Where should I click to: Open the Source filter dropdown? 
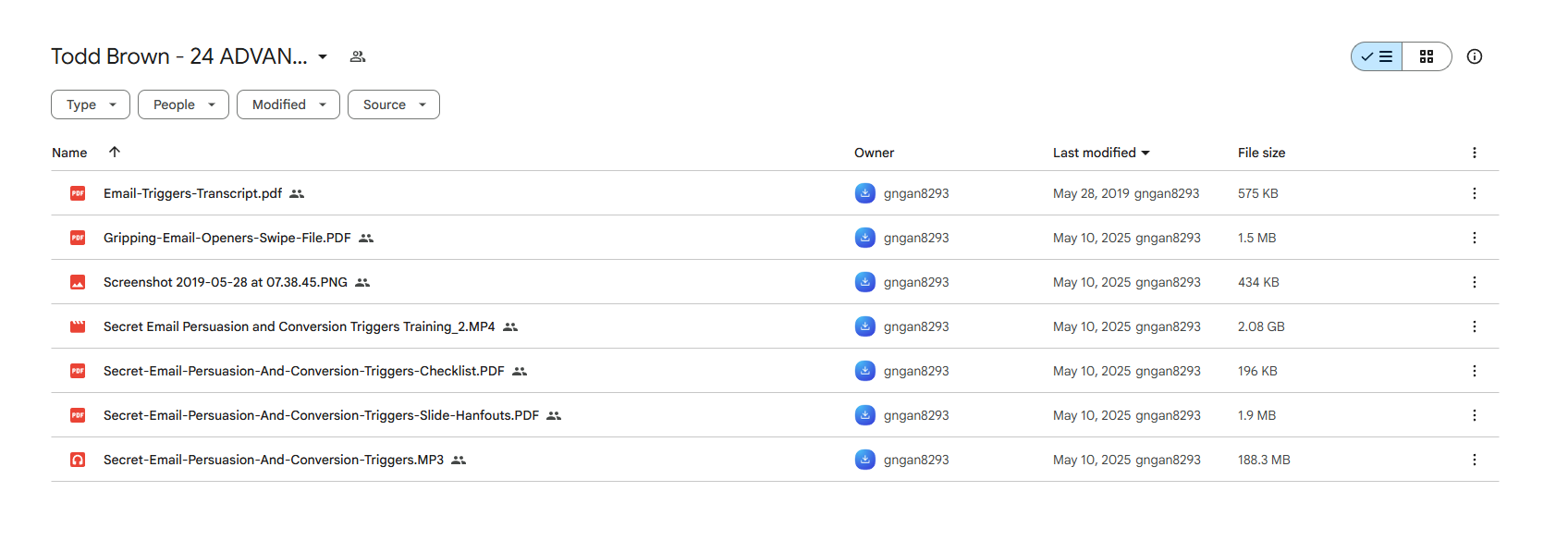(394, 104)
